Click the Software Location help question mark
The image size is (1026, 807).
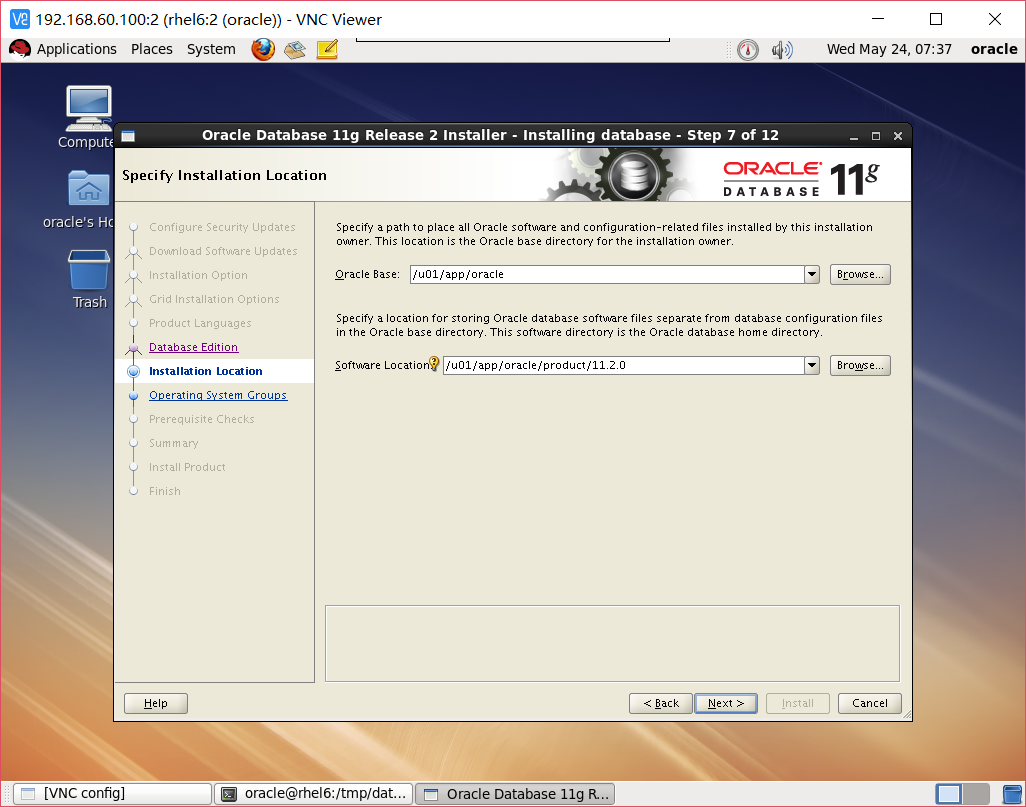pyautogui.click(x=434, y=364)
